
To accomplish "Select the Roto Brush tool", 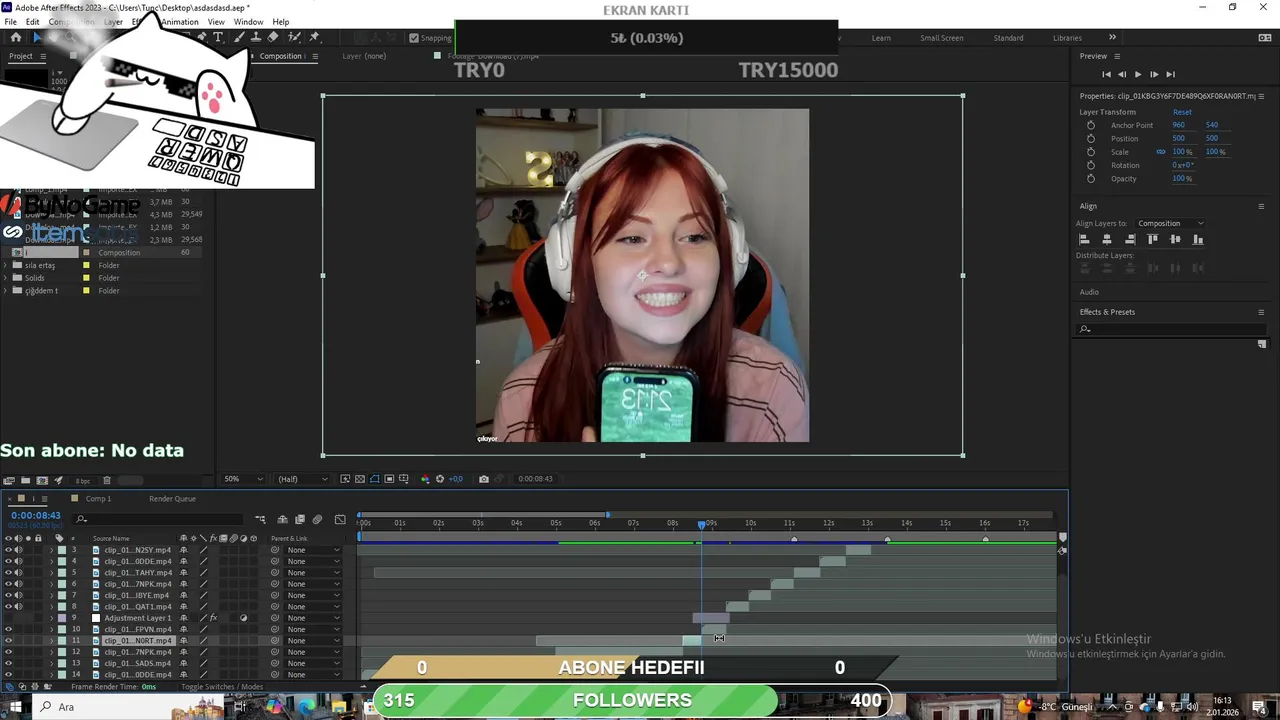I will click(x=294, y=37).
